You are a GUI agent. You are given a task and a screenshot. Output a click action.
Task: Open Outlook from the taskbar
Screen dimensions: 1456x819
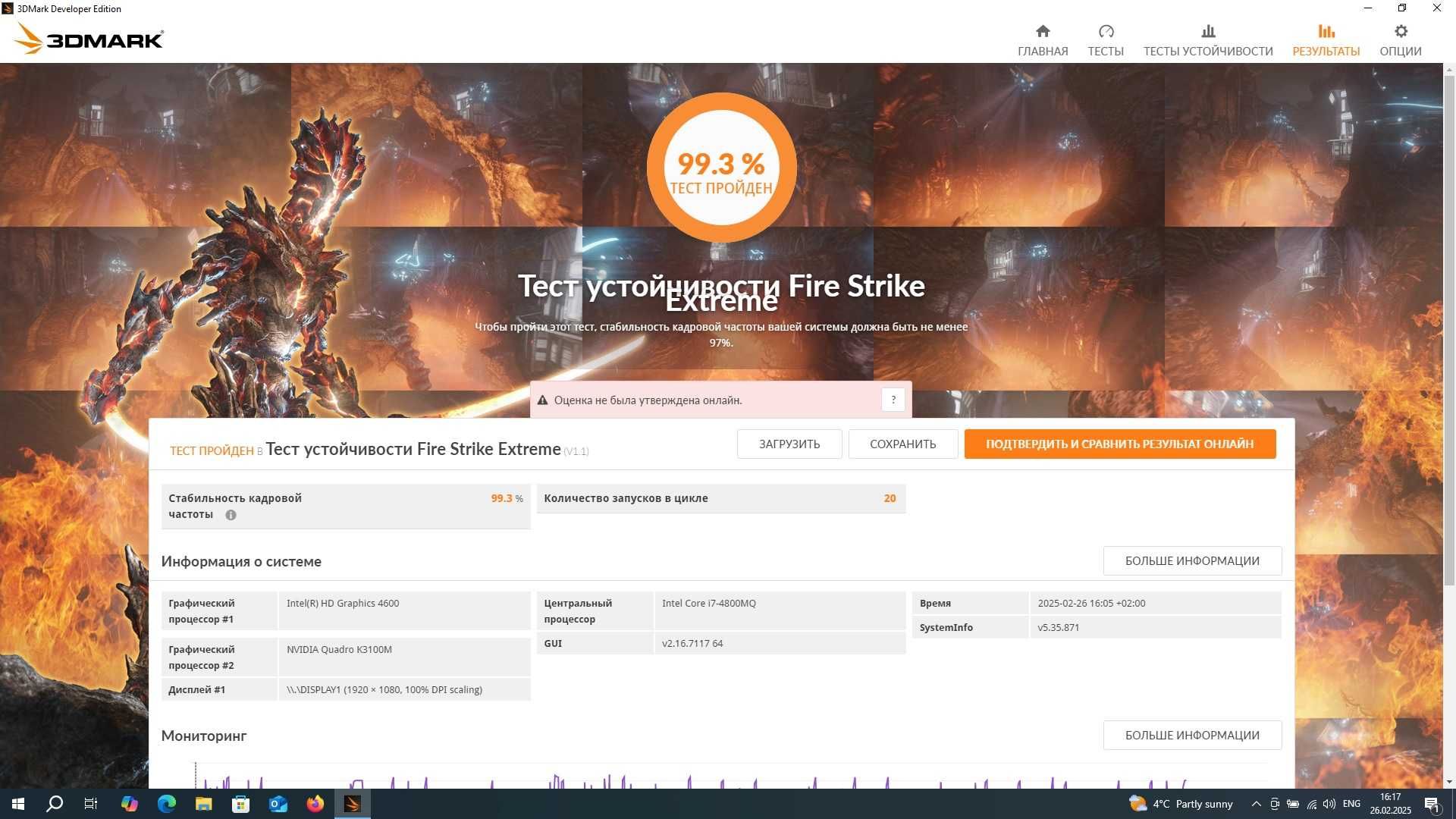(x=278, y=804)
